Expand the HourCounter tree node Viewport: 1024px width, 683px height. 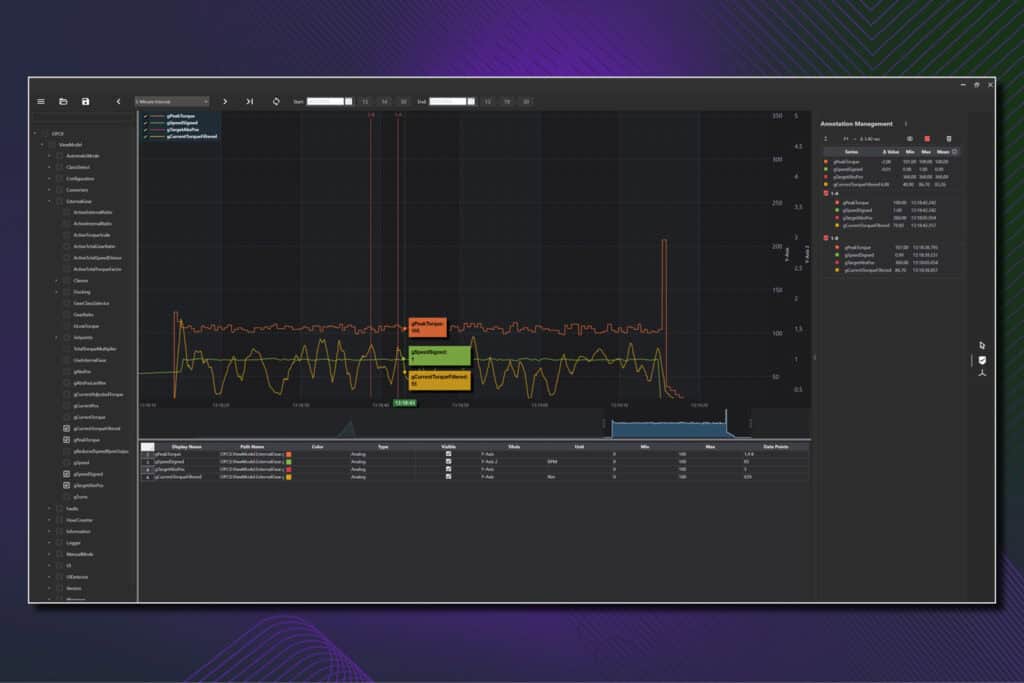click(49, 520)
